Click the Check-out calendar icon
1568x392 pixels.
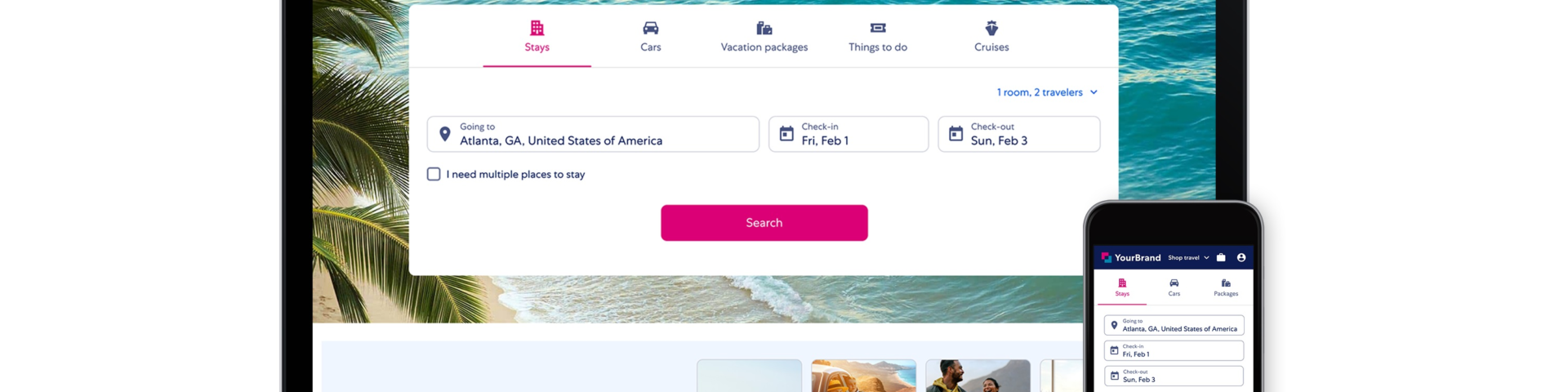pos(955,134)
